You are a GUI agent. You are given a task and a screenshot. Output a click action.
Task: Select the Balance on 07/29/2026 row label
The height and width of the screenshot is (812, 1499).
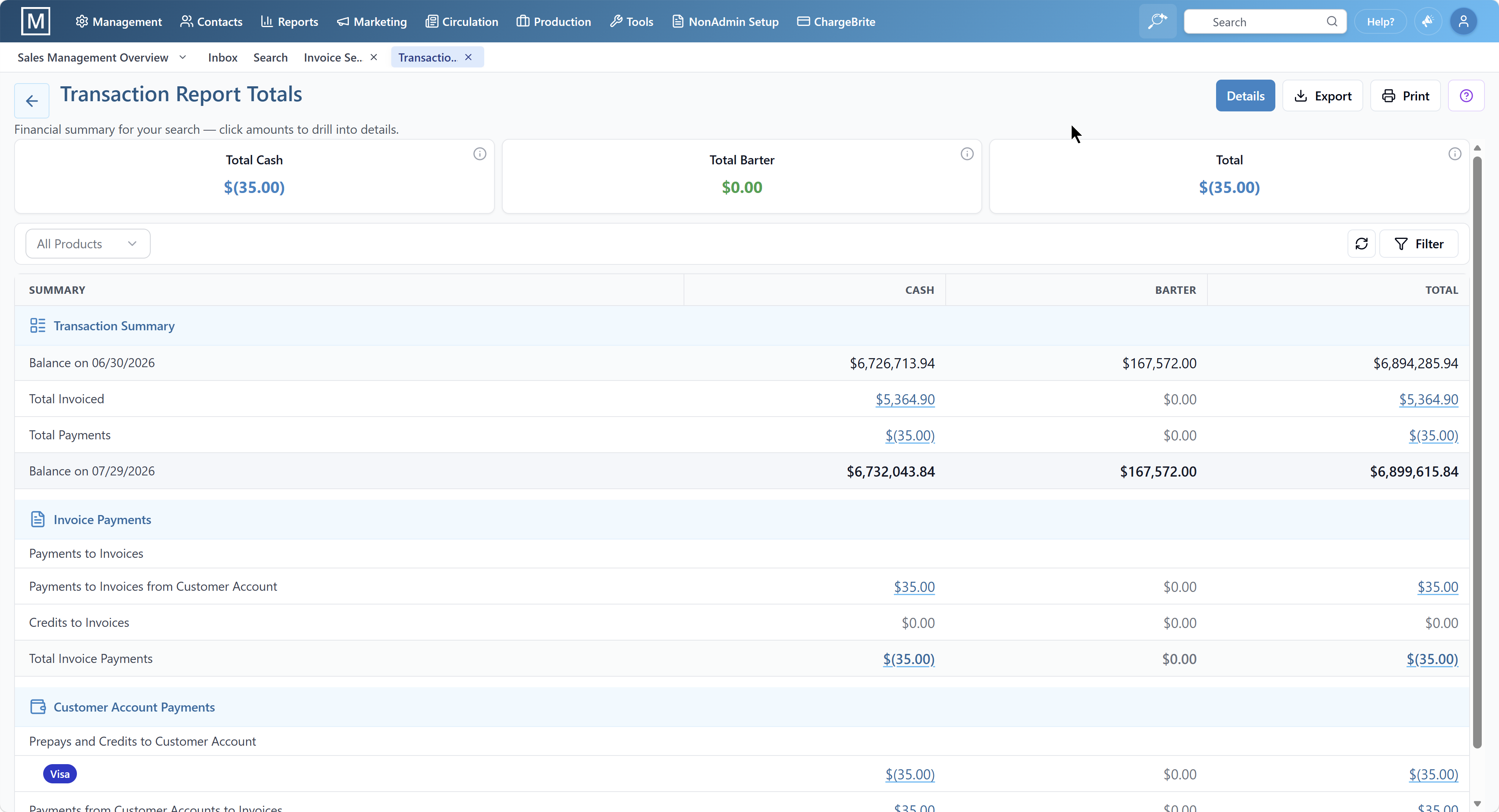(92, 471)
